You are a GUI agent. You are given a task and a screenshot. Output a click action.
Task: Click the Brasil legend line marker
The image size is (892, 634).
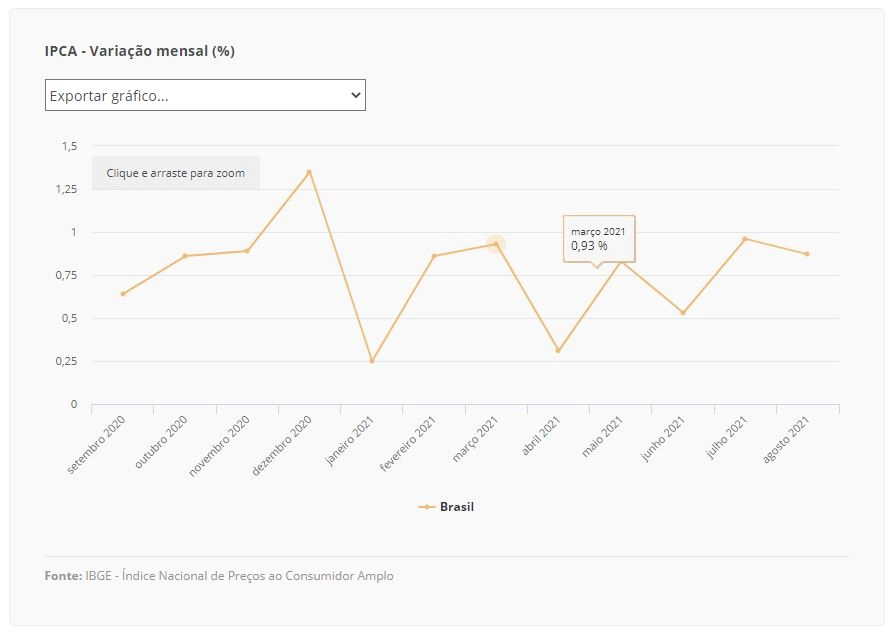pos(427,507)
